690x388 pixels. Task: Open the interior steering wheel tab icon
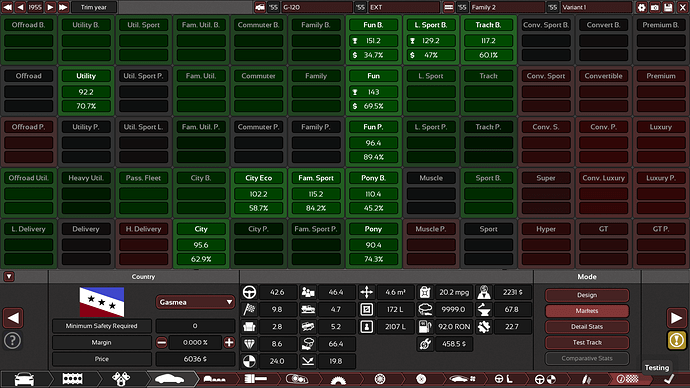[x=503, y=379]
